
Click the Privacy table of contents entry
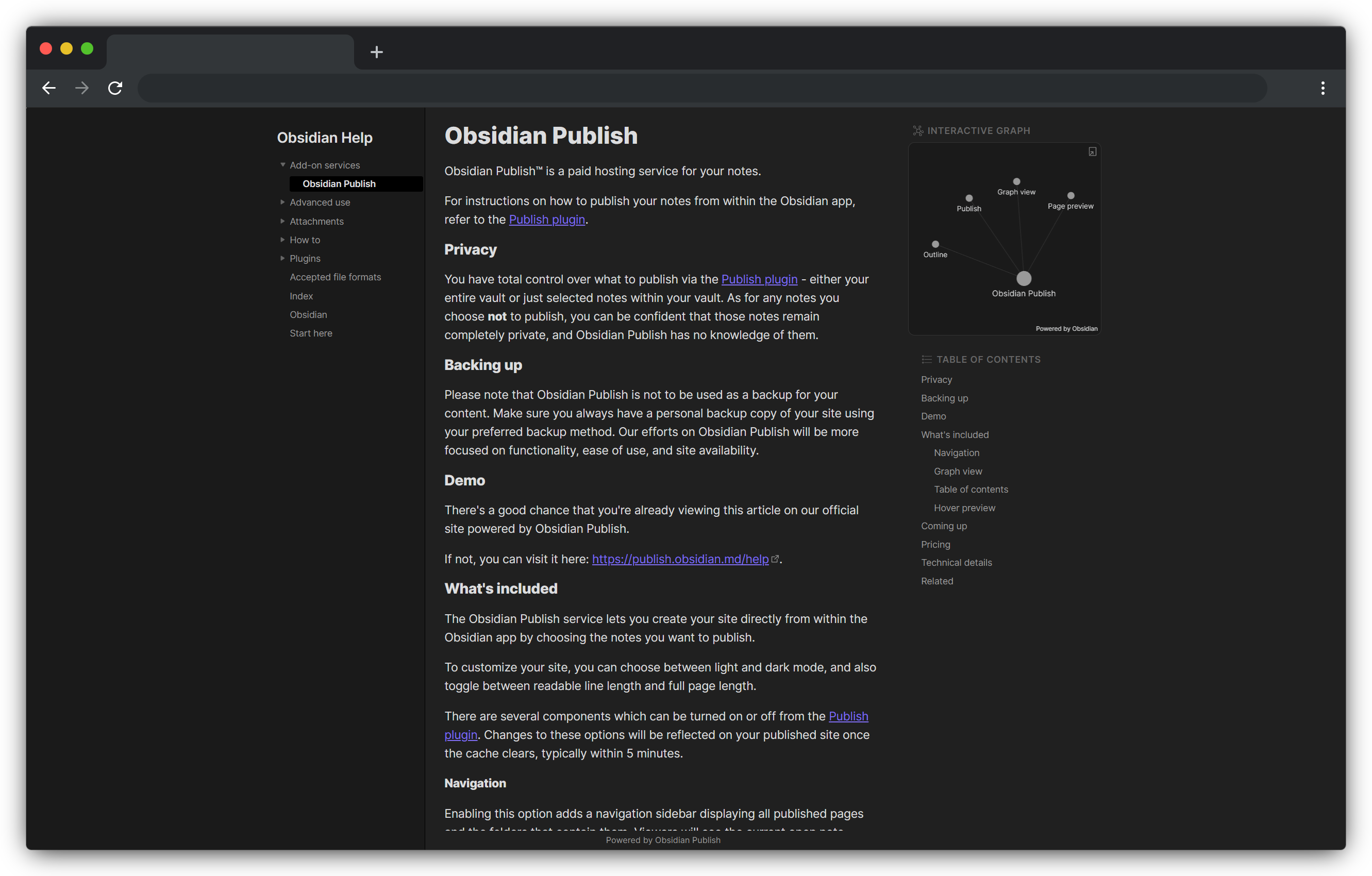(x=936, y=379)
